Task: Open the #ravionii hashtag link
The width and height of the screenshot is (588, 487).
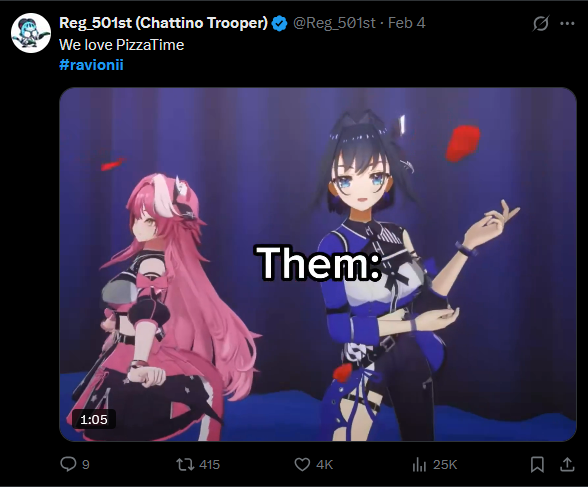Action: [91, 65]
